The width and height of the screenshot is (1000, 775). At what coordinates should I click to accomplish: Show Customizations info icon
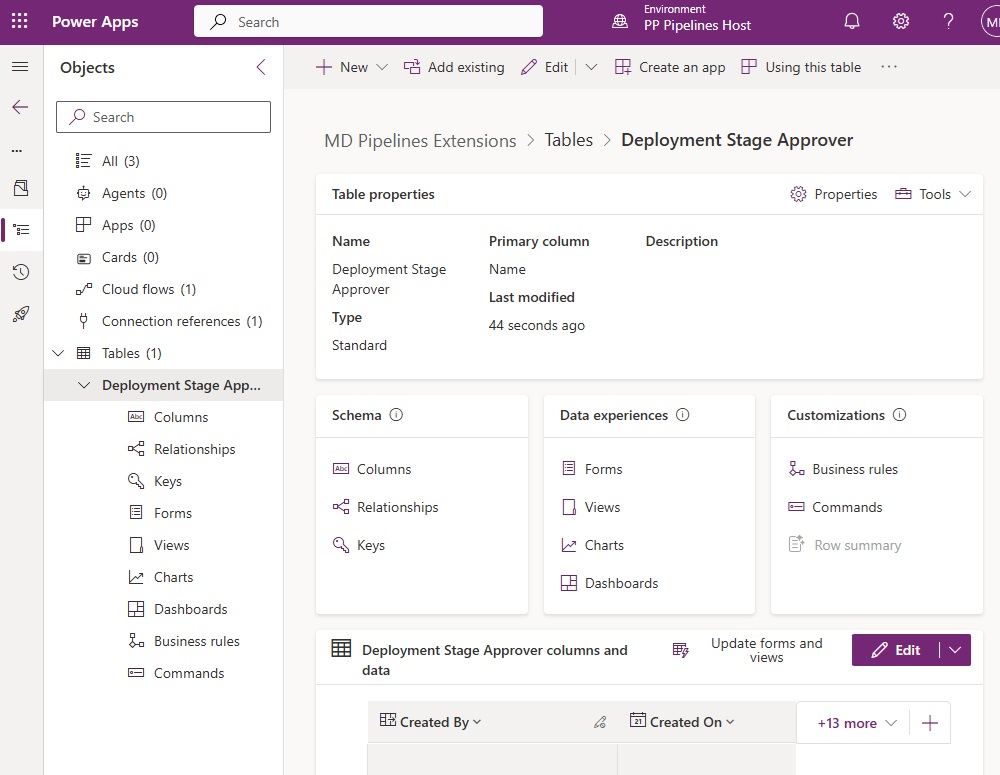tap(899, 415)
